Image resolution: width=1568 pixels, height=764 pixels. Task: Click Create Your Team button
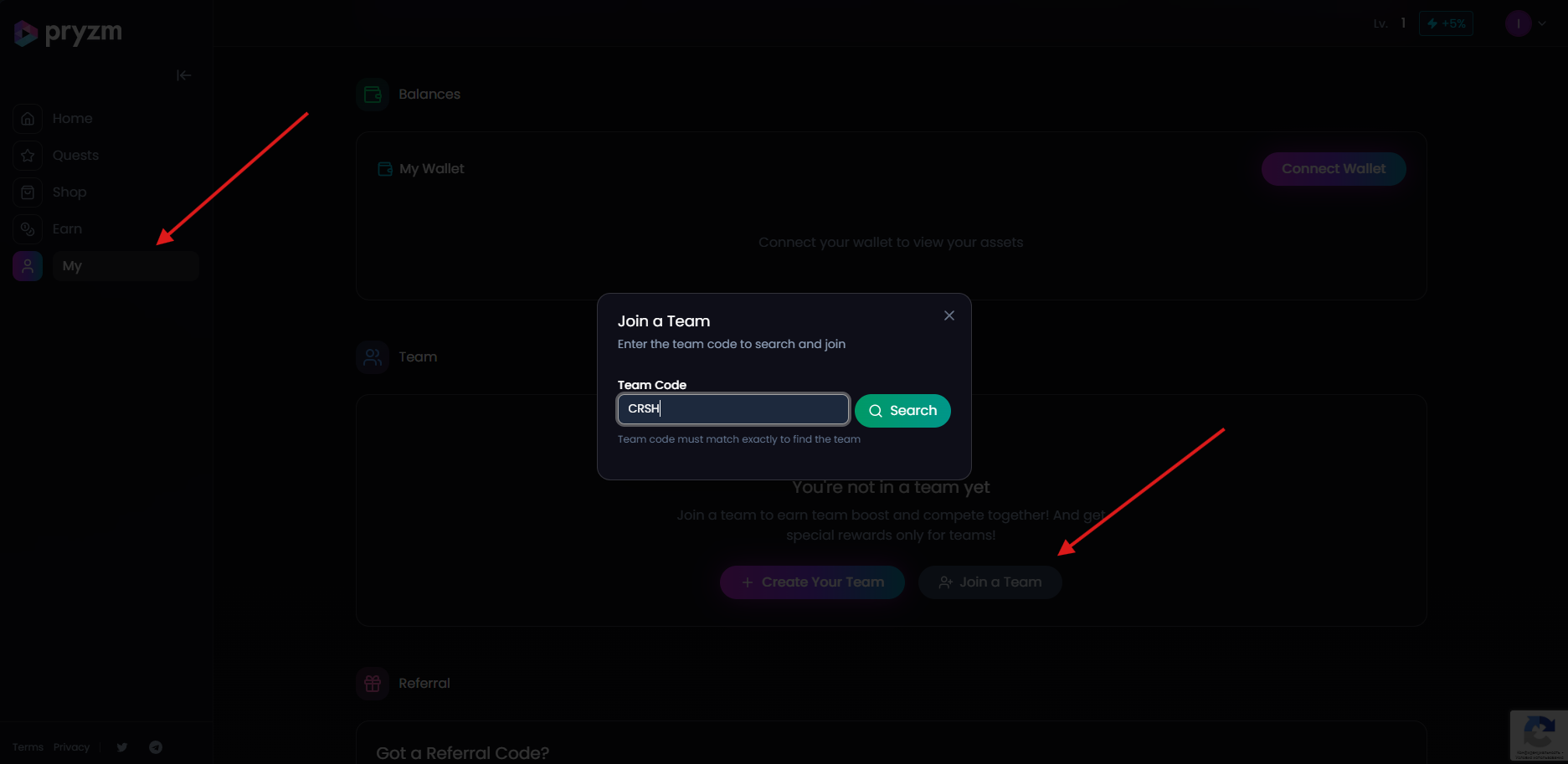click(812, 582)
